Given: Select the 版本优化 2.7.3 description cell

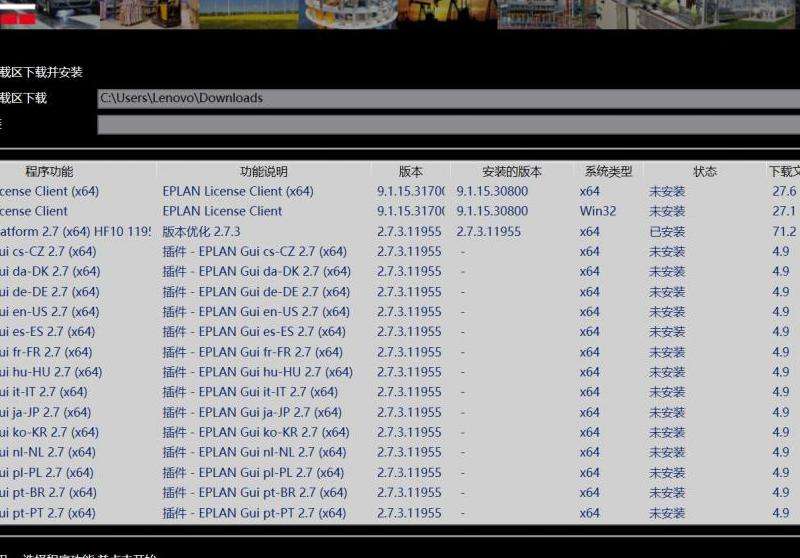Looking at the screenshot, I should pos(201,232).
